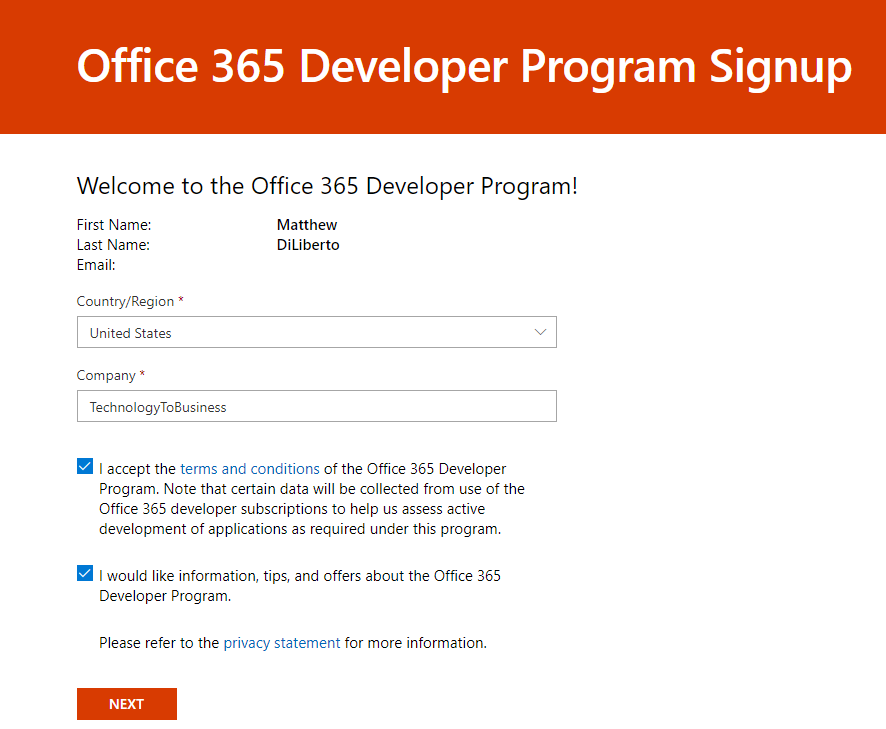Click the Company field containing TechnologyToBusiness
Image resolution: width=886 pixels, height=729 pixels.
pos(316,406)
